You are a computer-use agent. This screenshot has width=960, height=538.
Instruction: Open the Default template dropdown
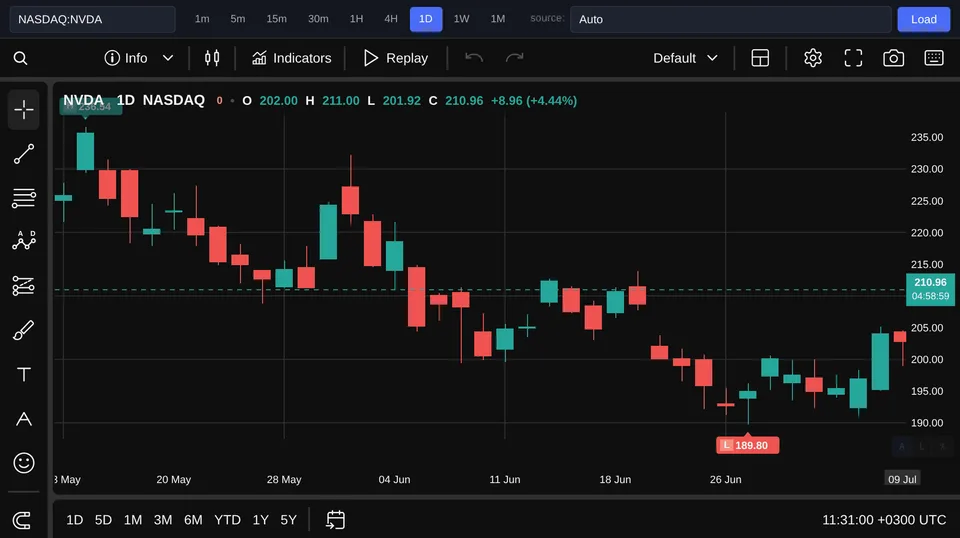pyautogui.click(x=685, y=58)
